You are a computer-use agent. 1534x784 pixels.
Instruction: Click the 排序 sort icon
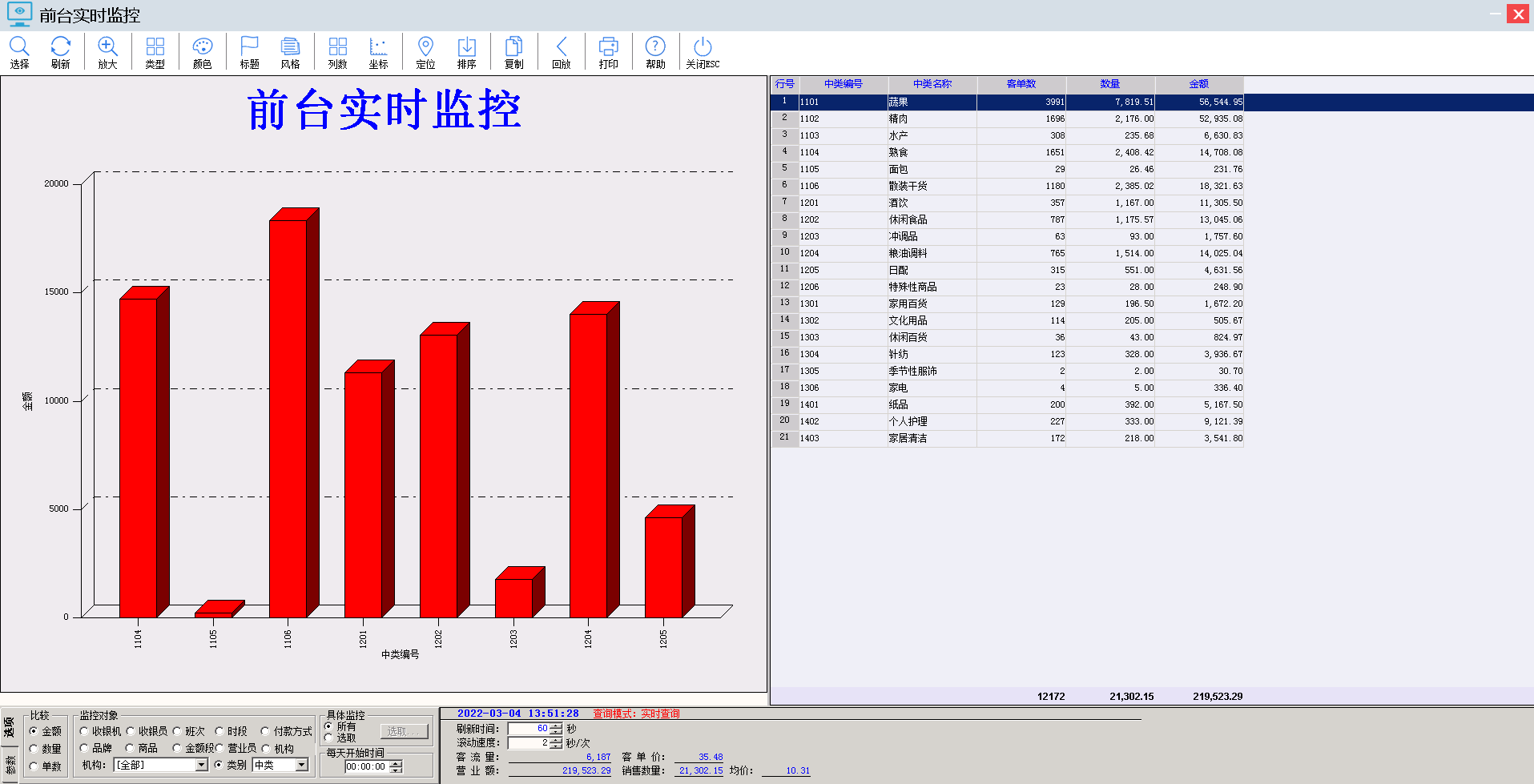(466, 47)
